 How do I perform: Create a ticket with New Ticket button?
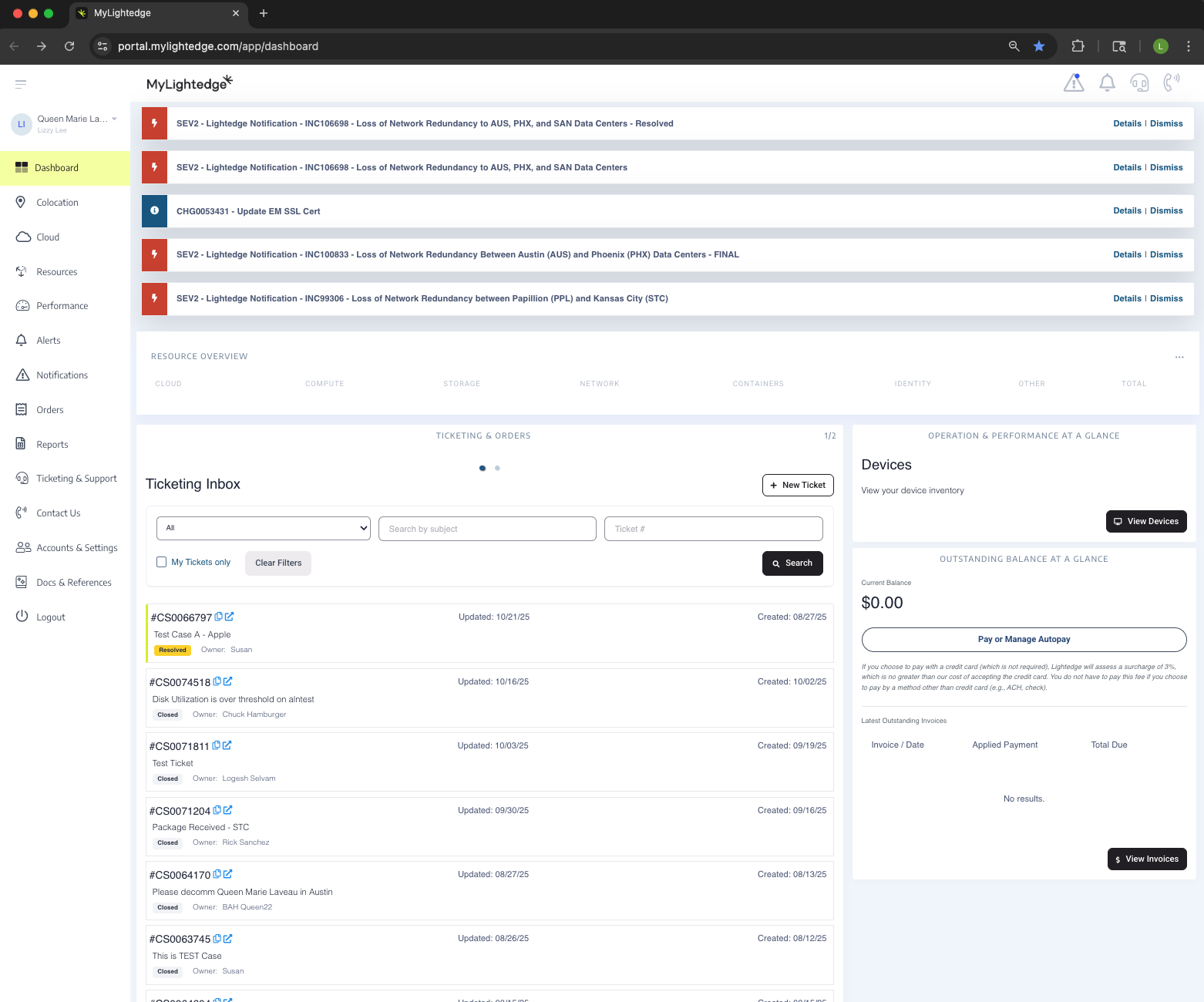point(798,485)
